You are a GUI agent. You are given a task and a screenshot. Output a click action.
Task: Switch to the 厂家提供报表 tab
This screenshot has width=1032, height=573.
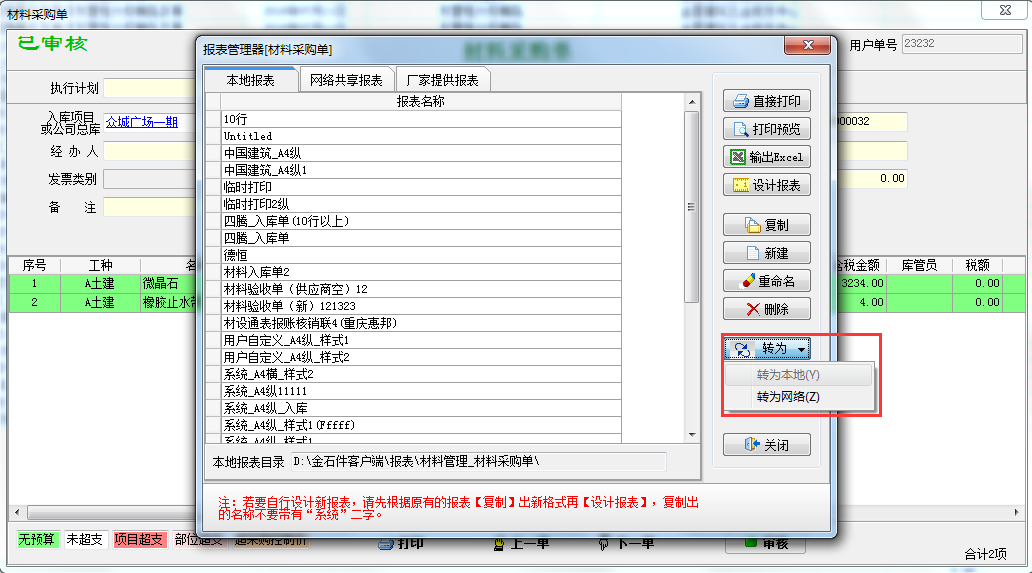pos(443,80)
